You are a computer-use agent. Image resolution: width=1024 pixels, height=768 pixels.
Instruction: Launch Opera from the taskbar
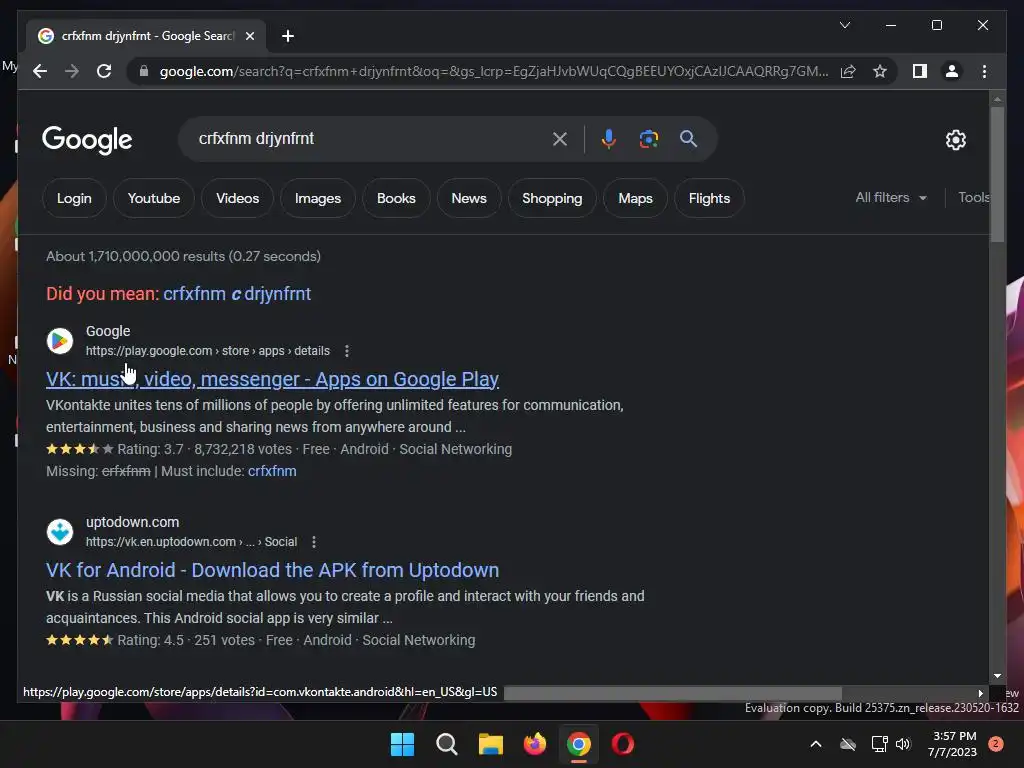622,744
